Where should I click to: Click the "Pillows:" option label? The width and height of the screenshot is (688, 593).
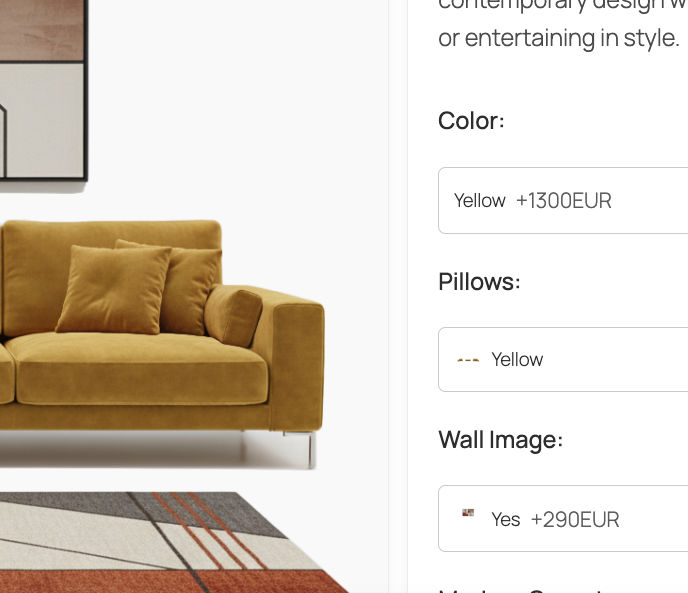point(479,281)
